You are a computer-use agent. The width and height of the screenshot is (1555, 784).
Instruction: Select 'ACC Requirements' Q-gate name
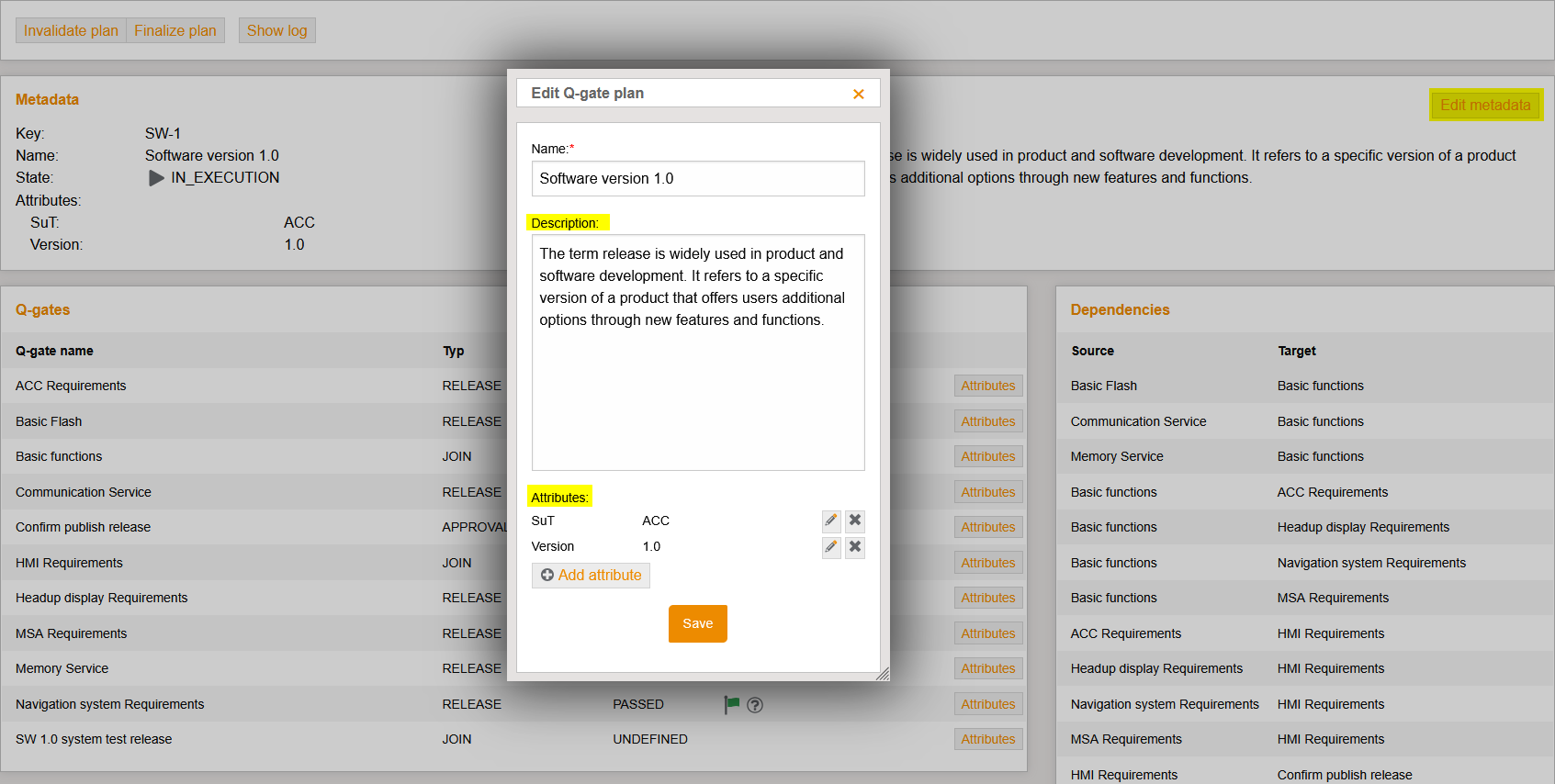(x=71, y=386)
